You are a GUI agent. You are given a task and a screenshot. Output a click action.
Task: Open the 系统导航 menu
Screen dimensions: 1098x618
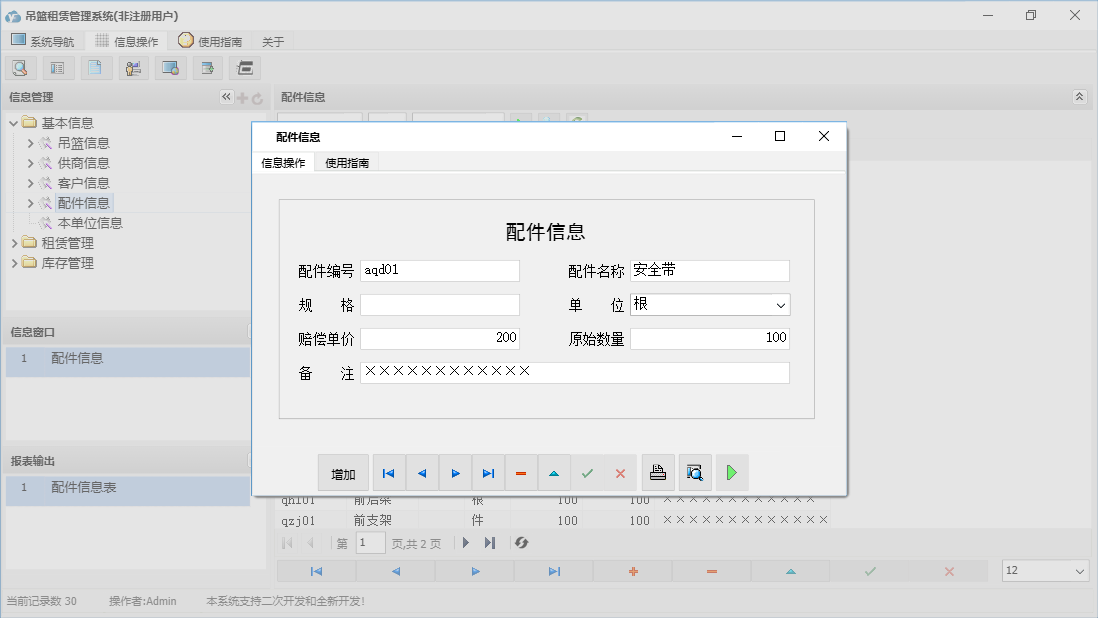coord(43,41)
